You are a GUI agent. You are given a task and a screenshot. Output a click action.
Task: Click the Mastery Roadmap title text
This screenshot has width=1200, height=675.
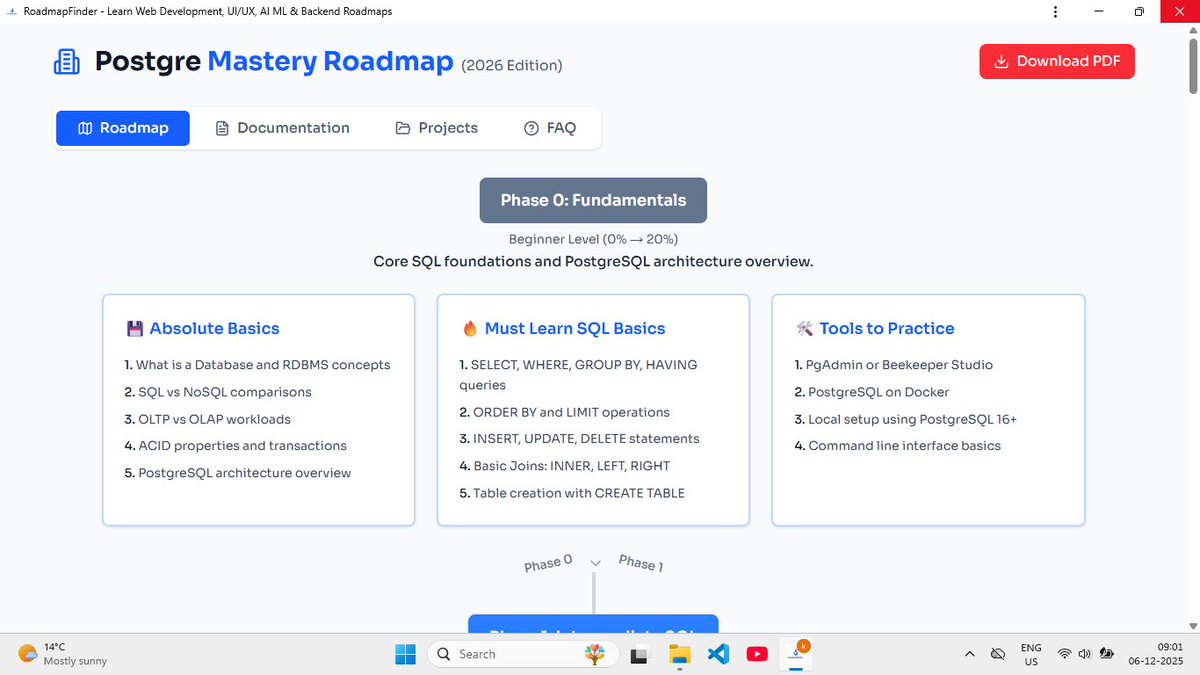click(x=330, y=62)
